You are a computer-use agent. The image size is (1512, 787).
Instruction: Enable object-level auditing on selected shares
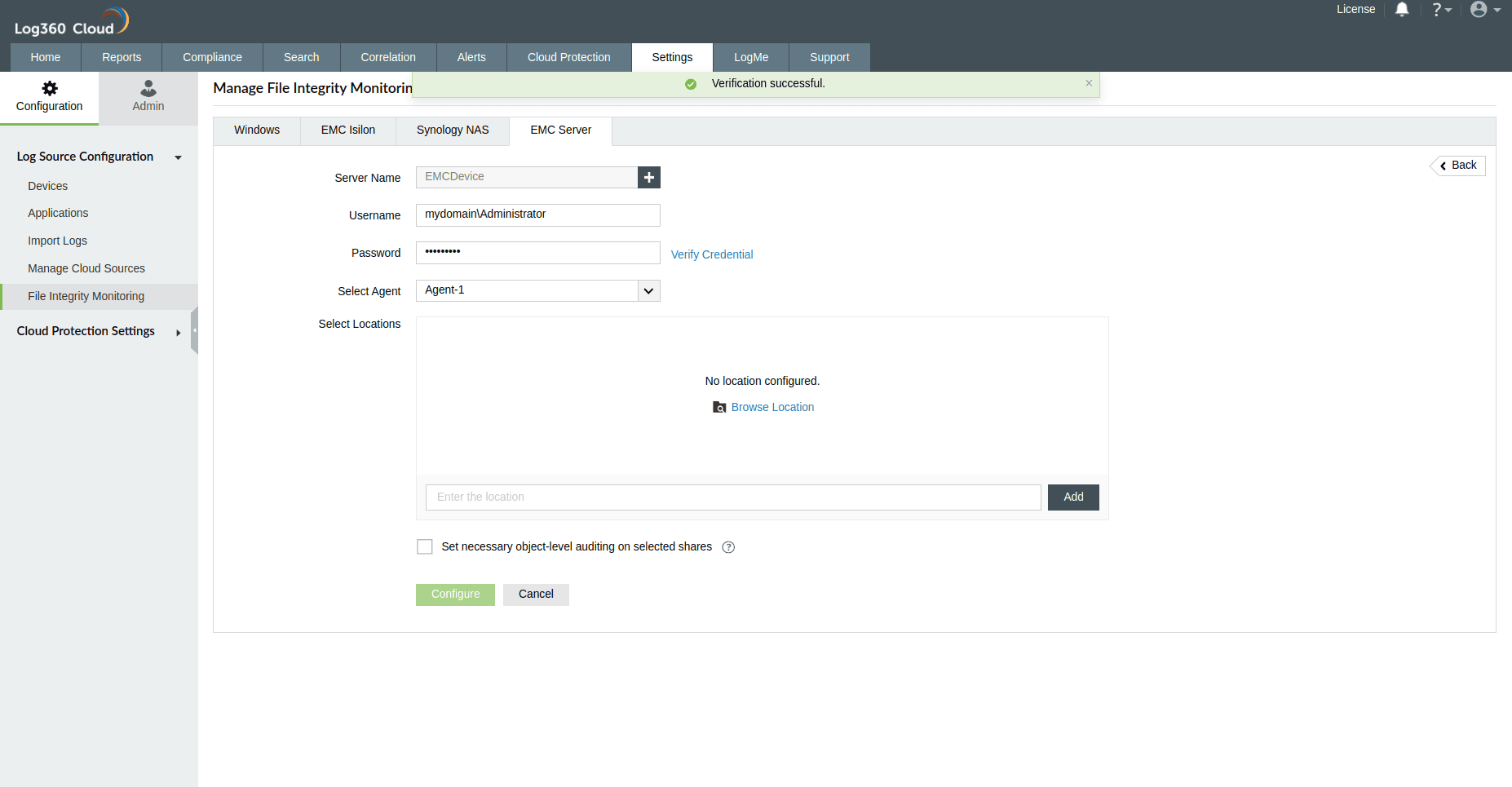pos(424,546)
